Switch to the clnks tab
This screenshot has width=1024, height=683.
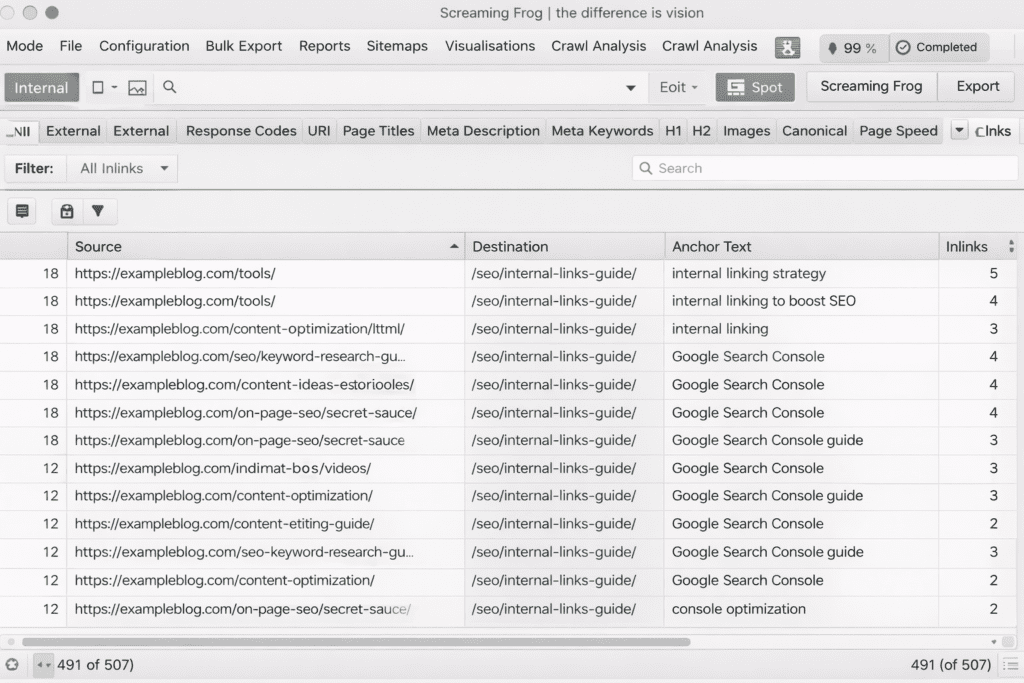(993, 131)
